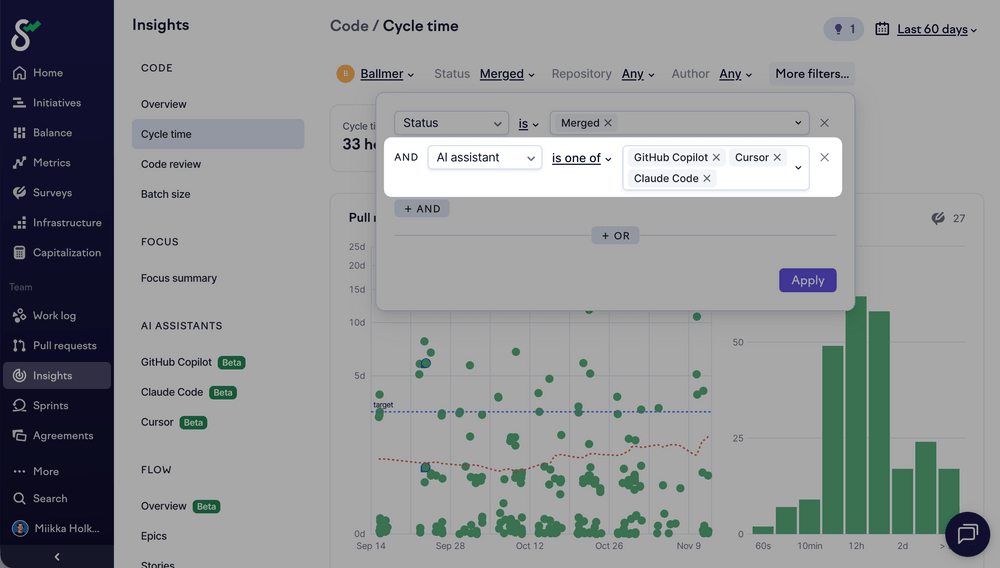Collapse the left sidebar
Viewport: 1000px width, 568px height.
click(x=56, y=556)
